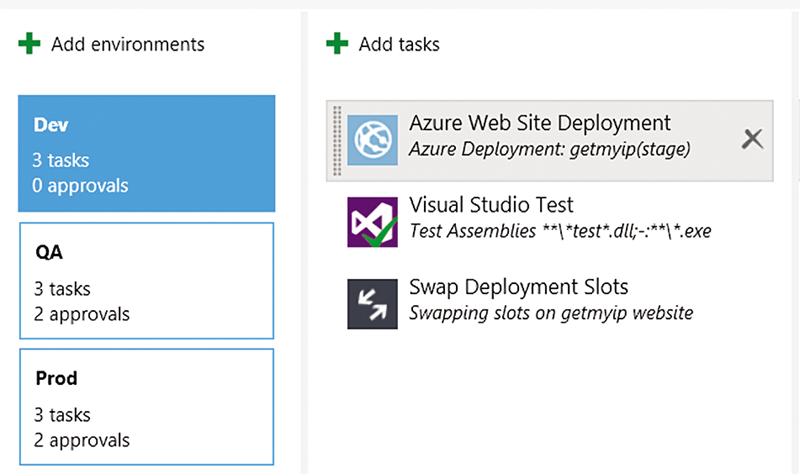Select the Dev environment card
The width and height of the screenshot is (800, 474).
coord(146,153)
